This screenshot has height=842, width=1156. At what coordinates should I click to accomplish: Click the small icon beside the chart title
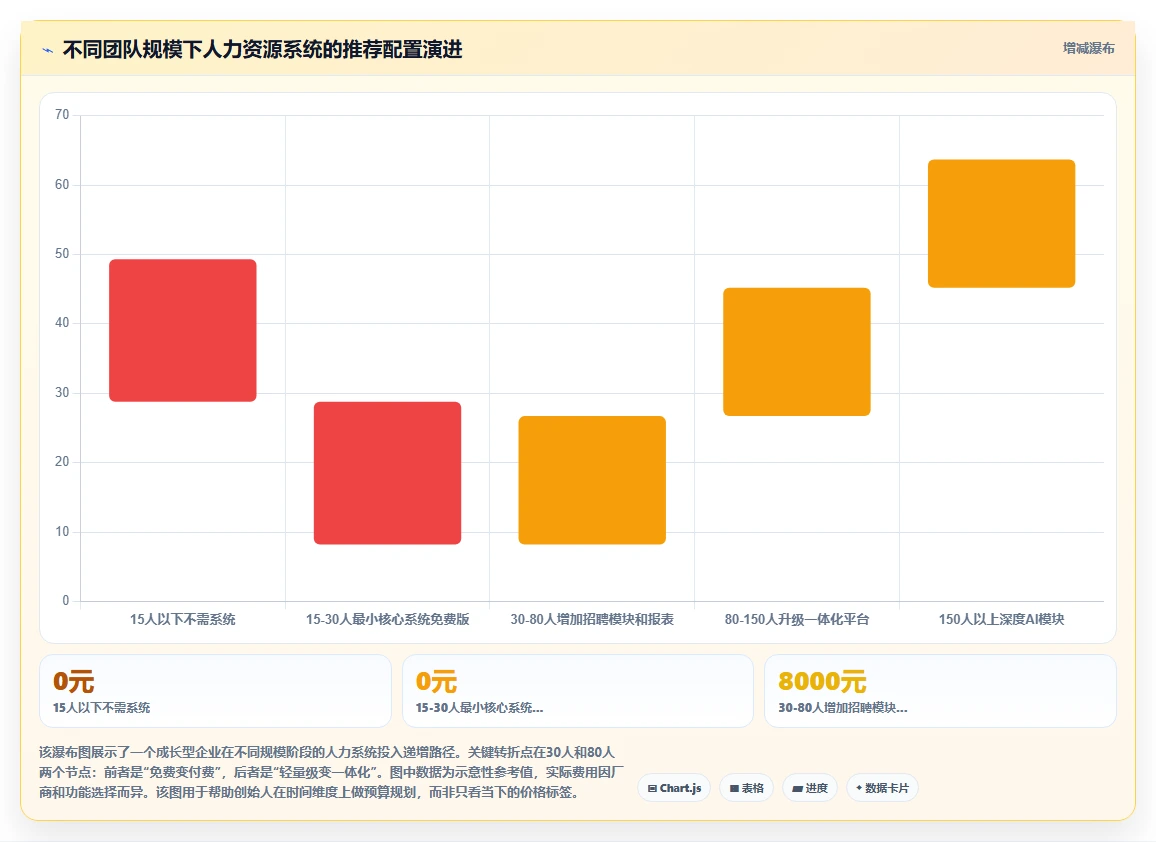coord(48,50)
